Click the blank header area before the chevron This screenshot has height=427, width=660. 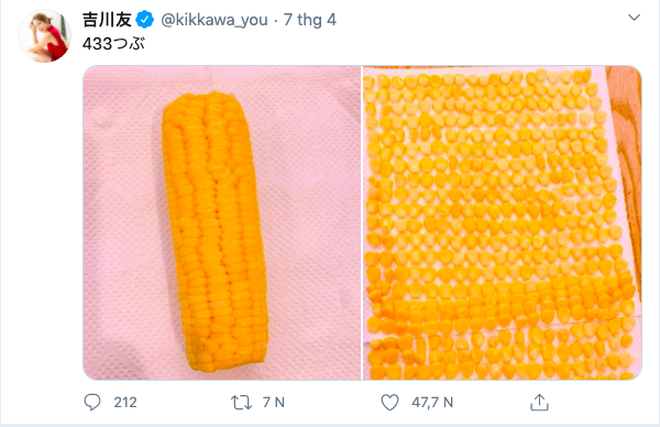480,19
